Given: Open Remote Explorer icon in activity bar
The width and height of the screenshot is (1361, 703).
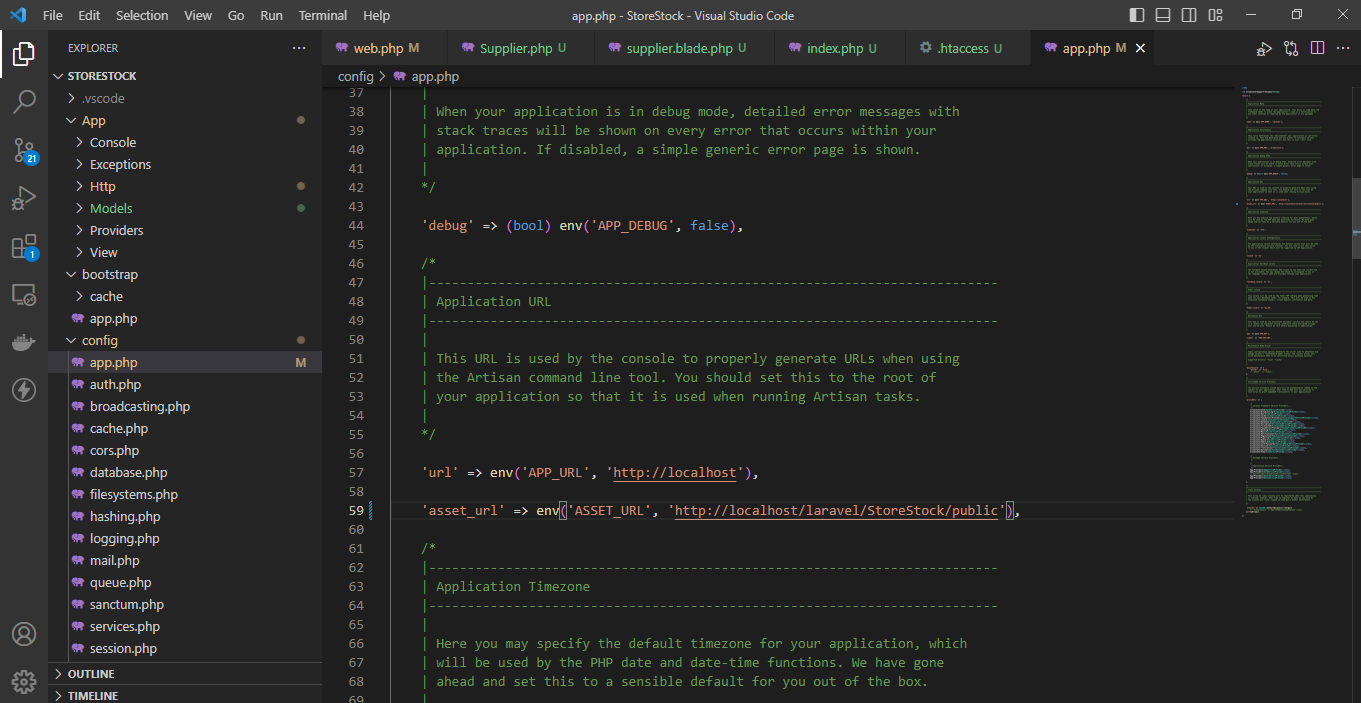Looking at the screenshot, I should tap(24, 295).
